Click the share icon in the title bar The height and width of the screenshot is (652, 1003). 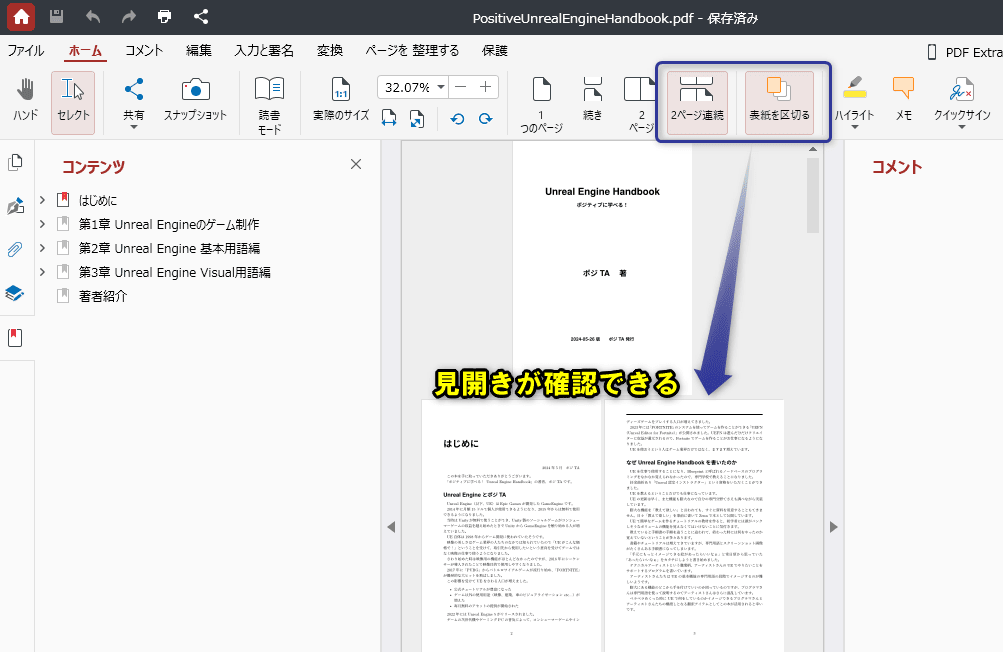coord(201,17)
